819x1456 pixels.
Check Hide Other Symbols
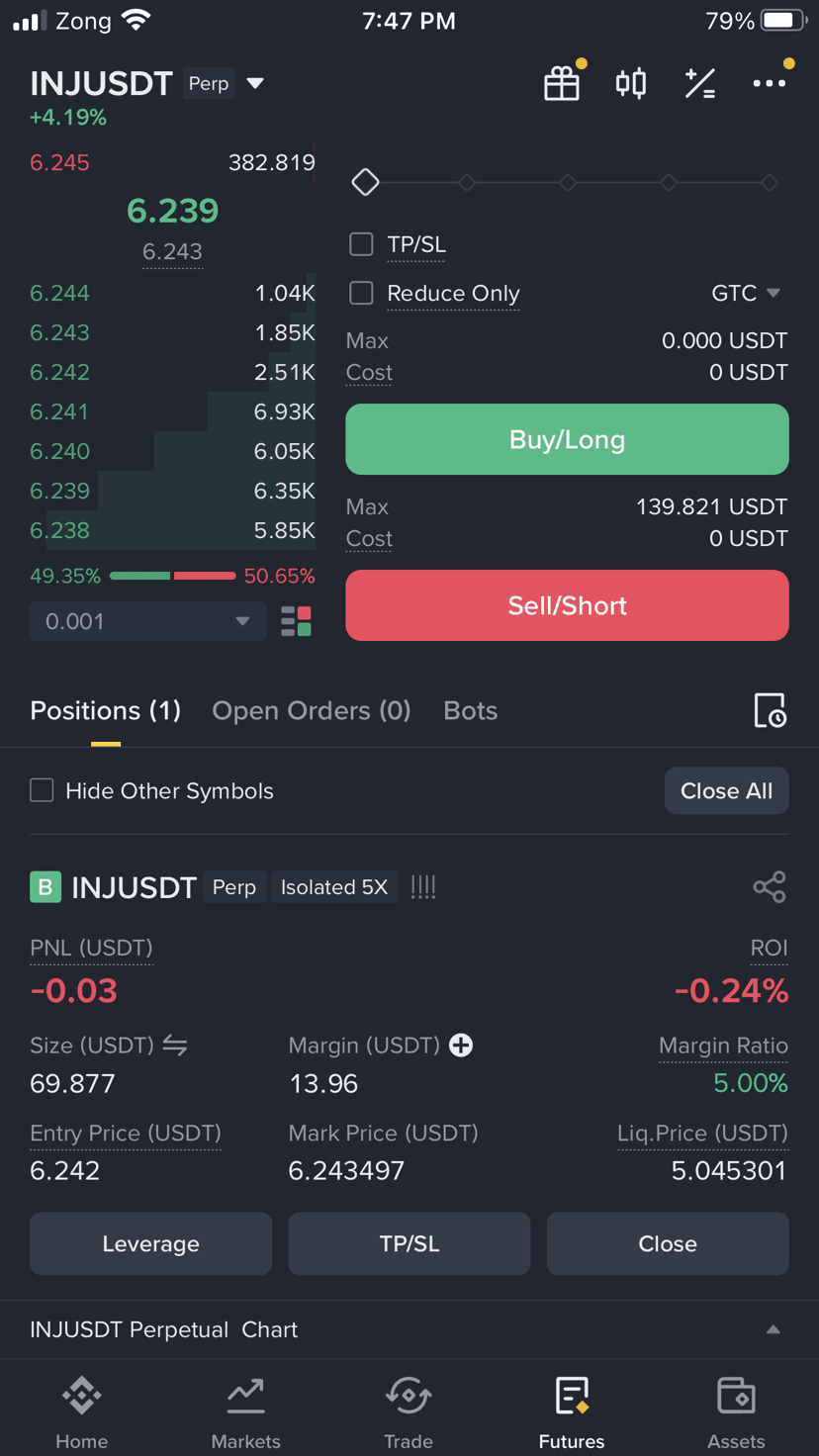click(42, 790)
